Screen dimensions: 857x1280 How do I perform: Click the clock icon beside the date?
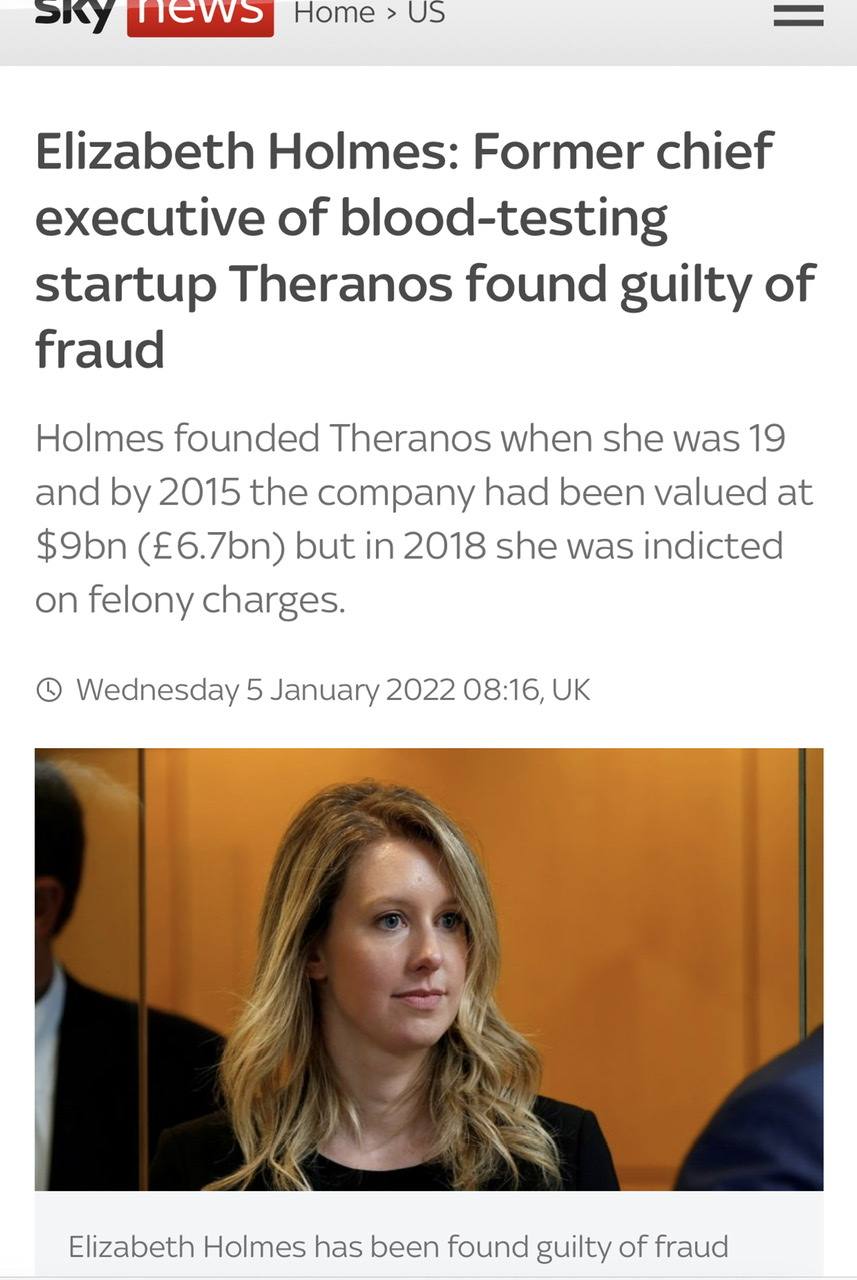pos(48,690)
